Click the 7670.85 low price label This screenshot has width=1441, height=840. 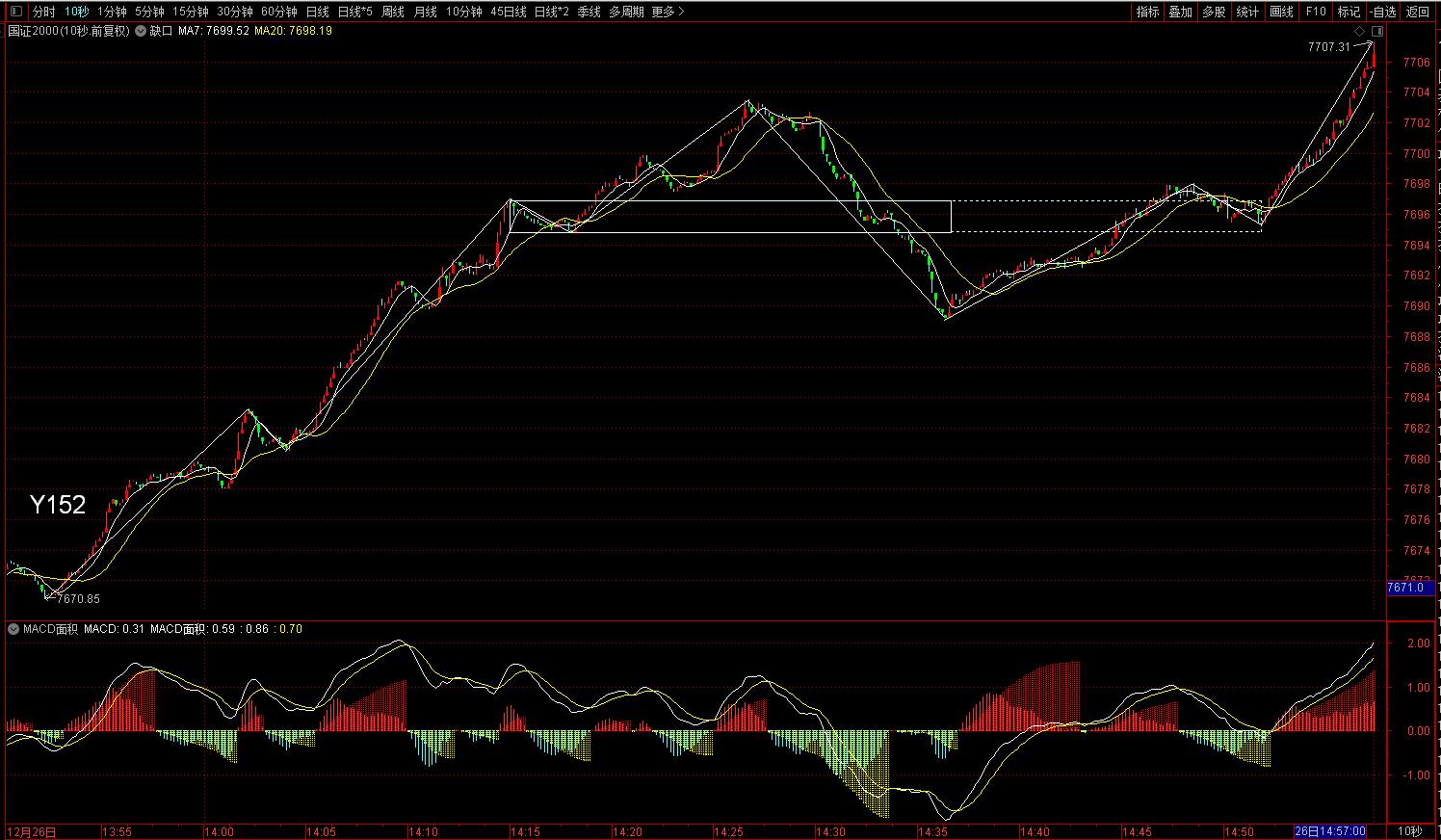78,599
